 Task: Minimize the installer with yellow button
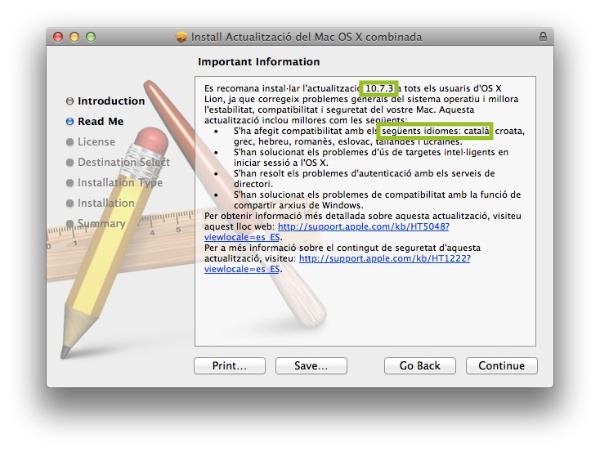coord(74,37)
